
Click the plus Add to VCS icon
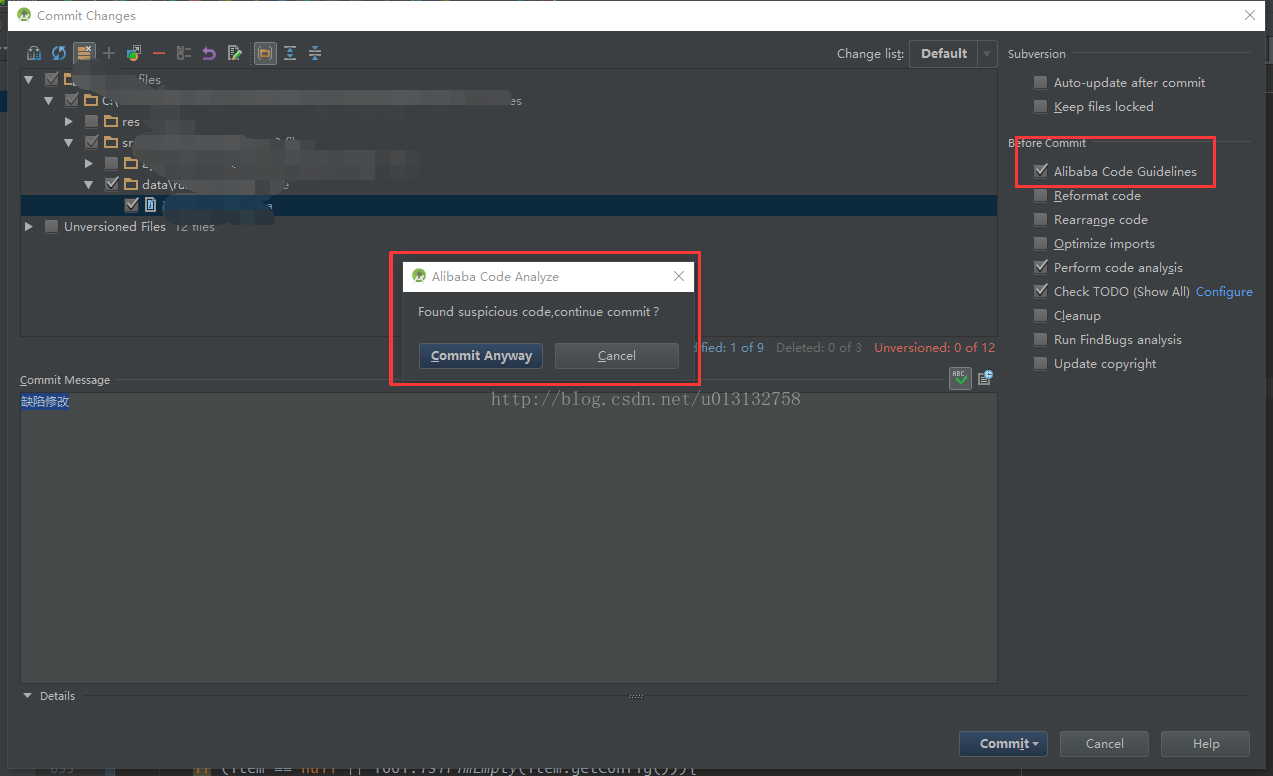109,53
